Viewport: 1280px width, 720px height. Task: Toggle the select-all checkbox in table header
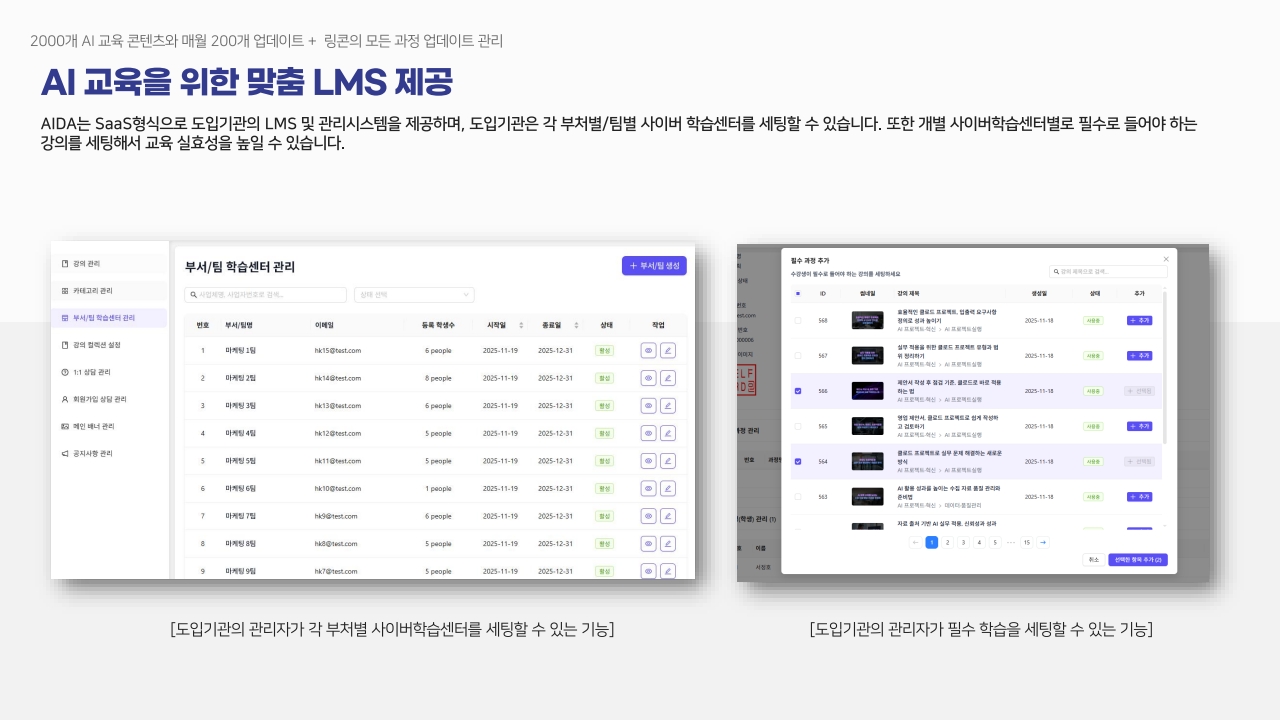798,294
